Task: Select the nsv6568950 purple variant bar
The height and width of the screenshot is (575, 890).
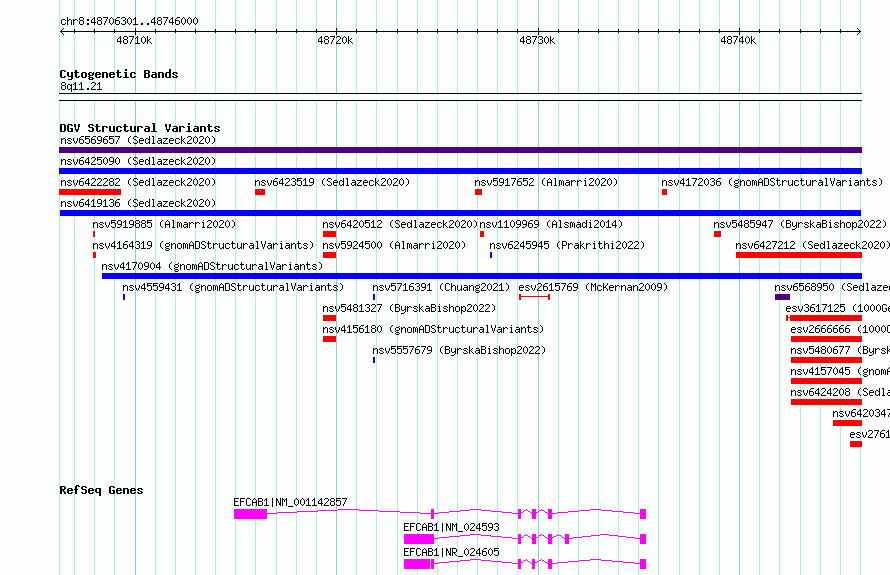Action: (783, 297)
